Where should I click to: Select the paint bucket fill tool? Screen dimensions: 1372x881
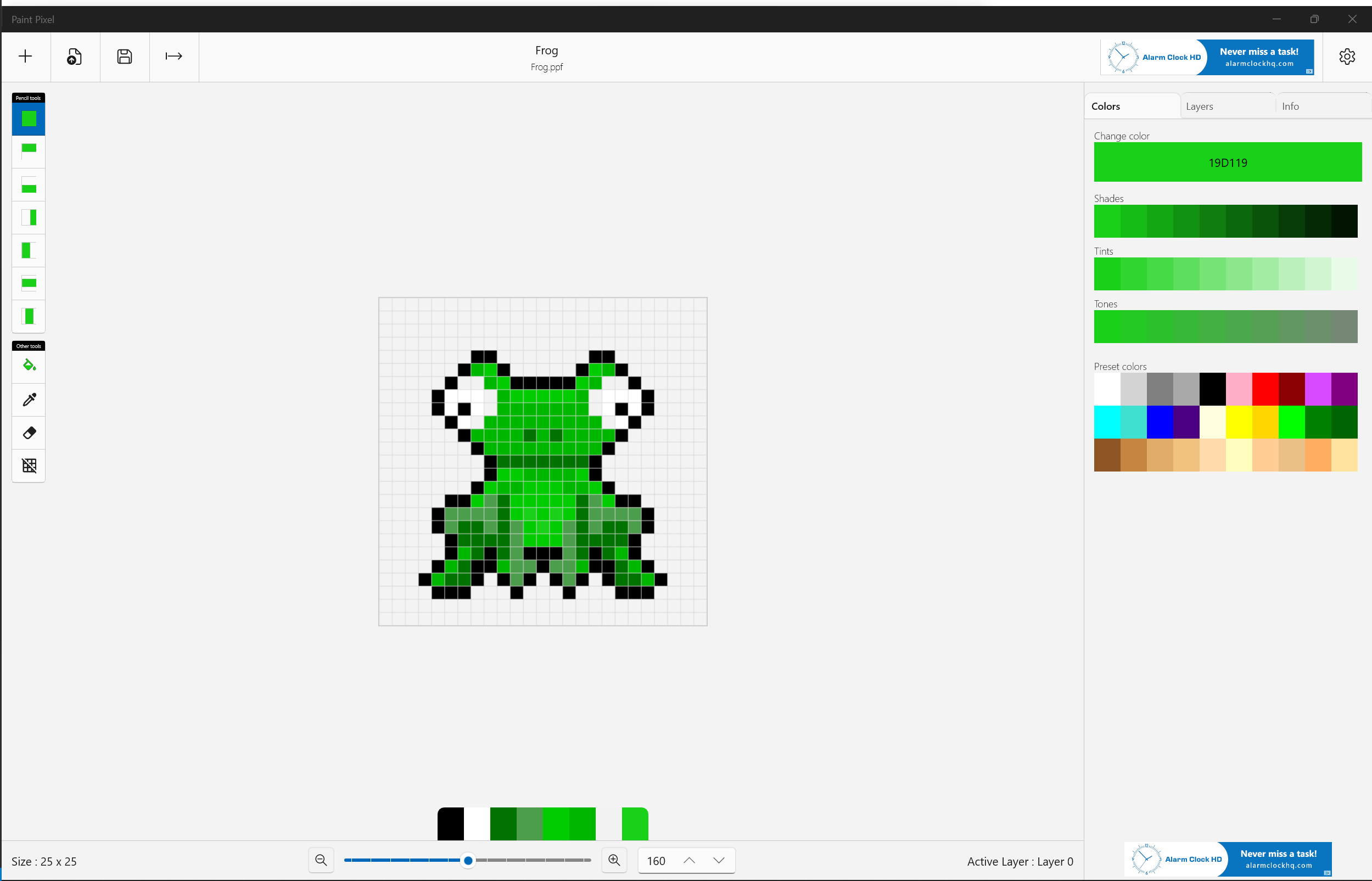point(29,366)
